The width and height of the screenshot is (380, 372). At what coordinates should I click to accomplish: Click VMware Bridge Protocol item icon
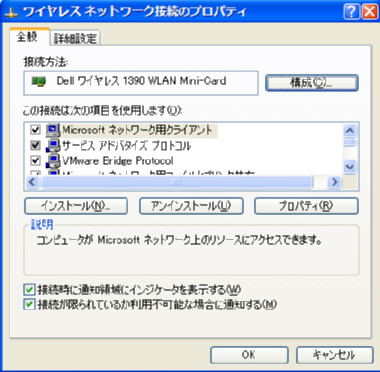coord(53,161)
